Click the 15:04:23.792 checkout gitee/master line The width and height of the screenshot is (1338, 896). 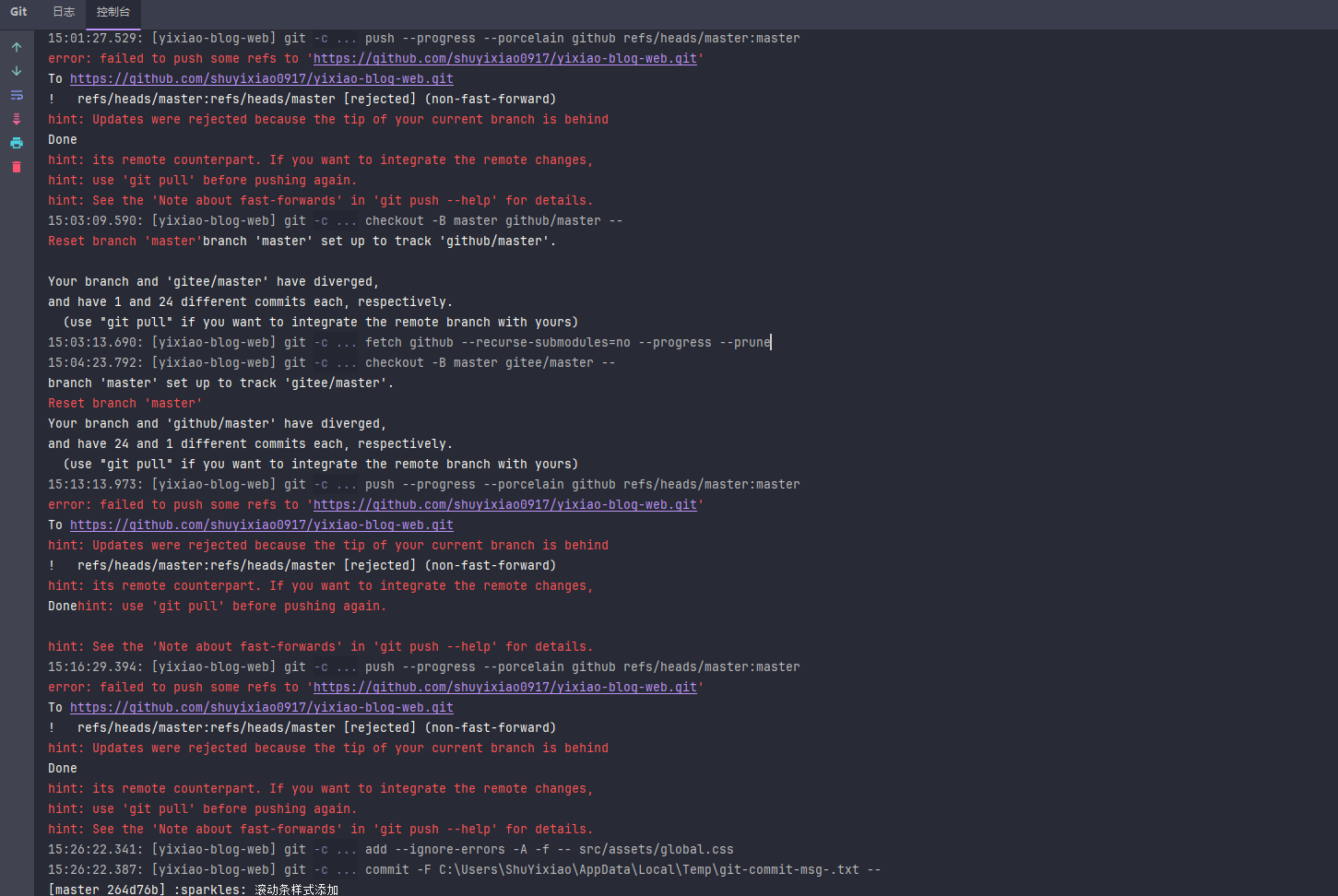(x=332, y=362)
